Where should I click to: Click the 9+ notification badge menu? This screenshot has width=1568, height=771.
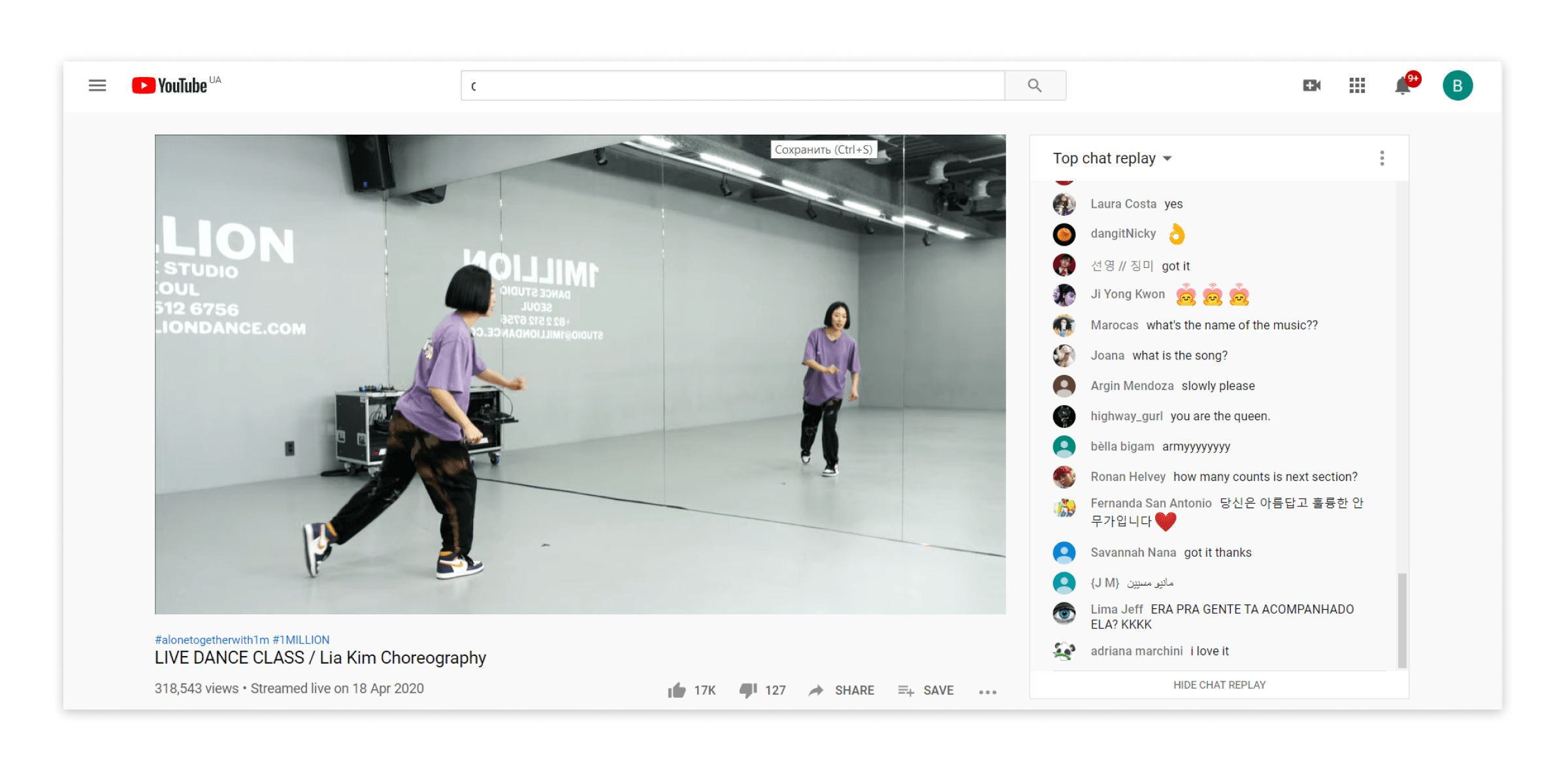[1413, 78]
